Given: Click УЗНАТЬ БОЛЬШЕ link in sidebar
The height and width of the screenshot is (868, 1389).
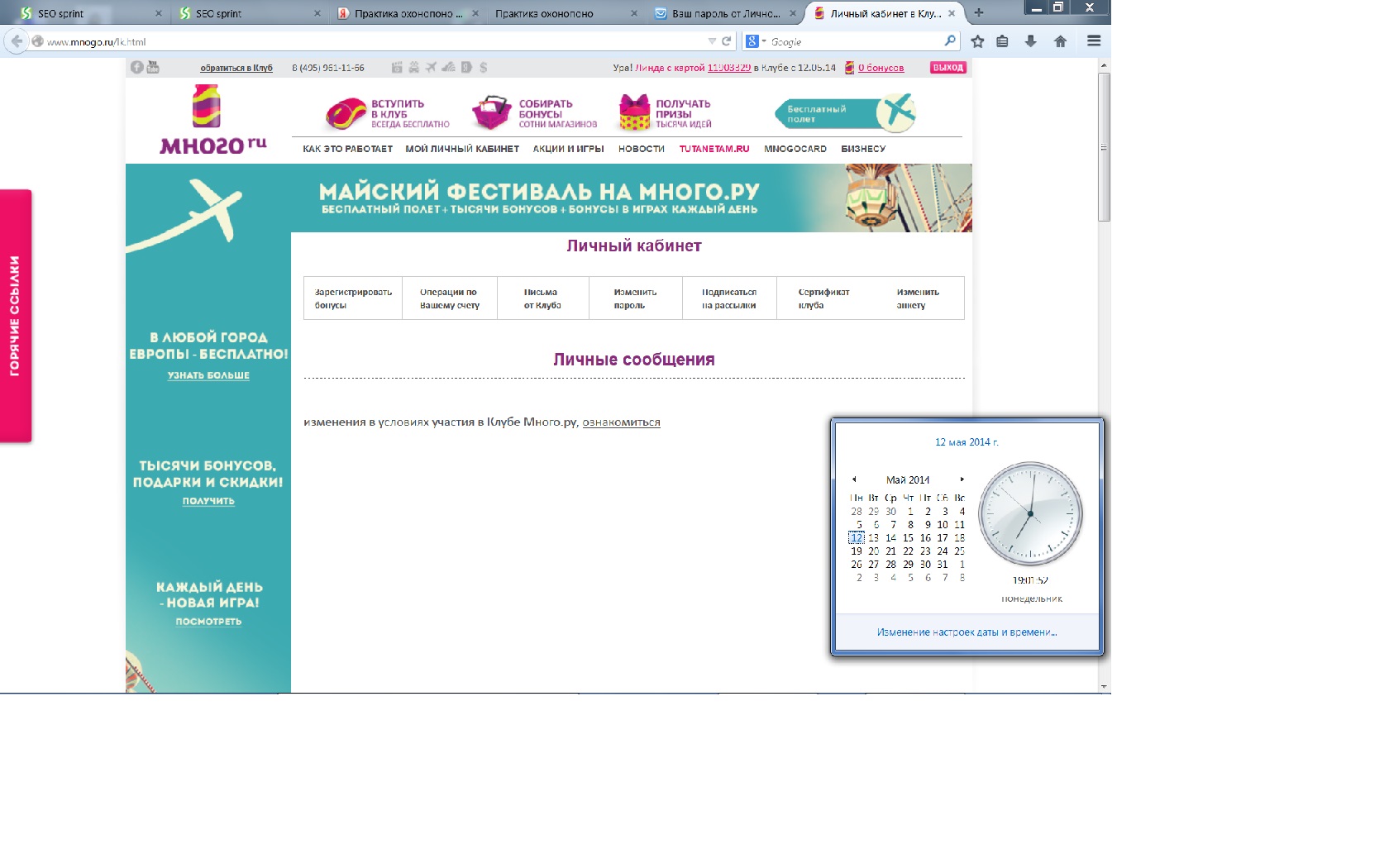Looking at the screenshot, I should [x=208, y=375].
